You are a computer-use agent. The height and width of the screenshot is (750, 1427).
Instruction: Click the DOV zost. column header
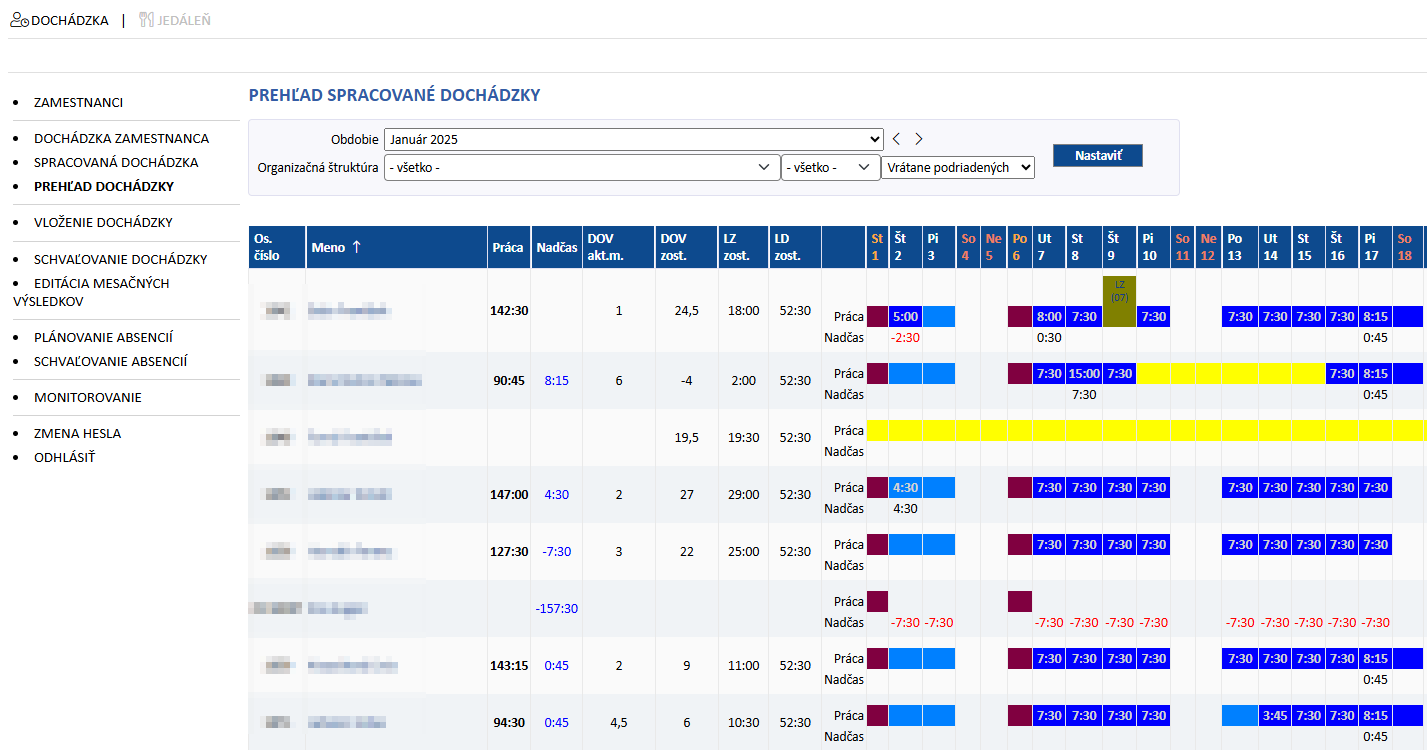(686, 247)
